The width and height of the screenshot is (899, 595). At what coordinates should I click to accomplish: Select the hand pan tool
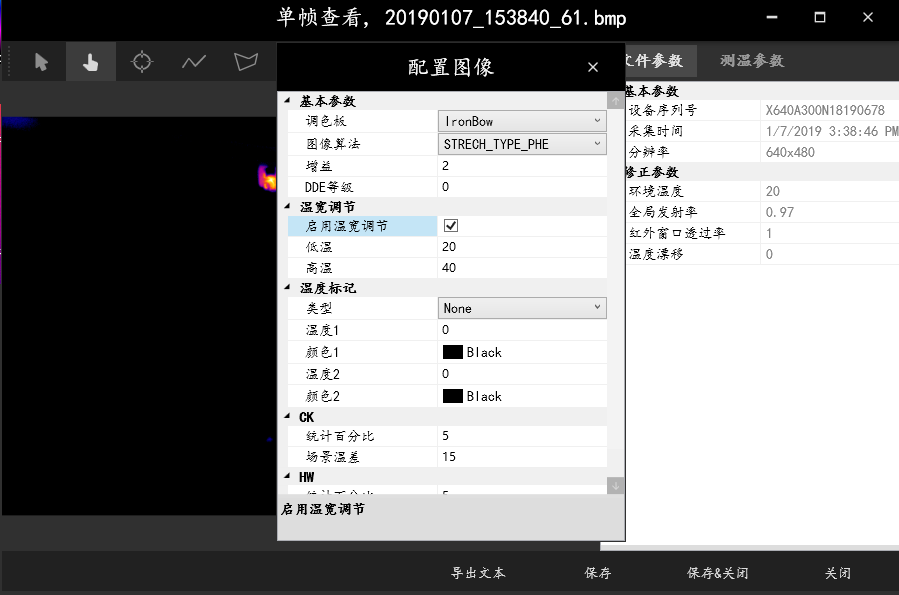pos(91,61)
